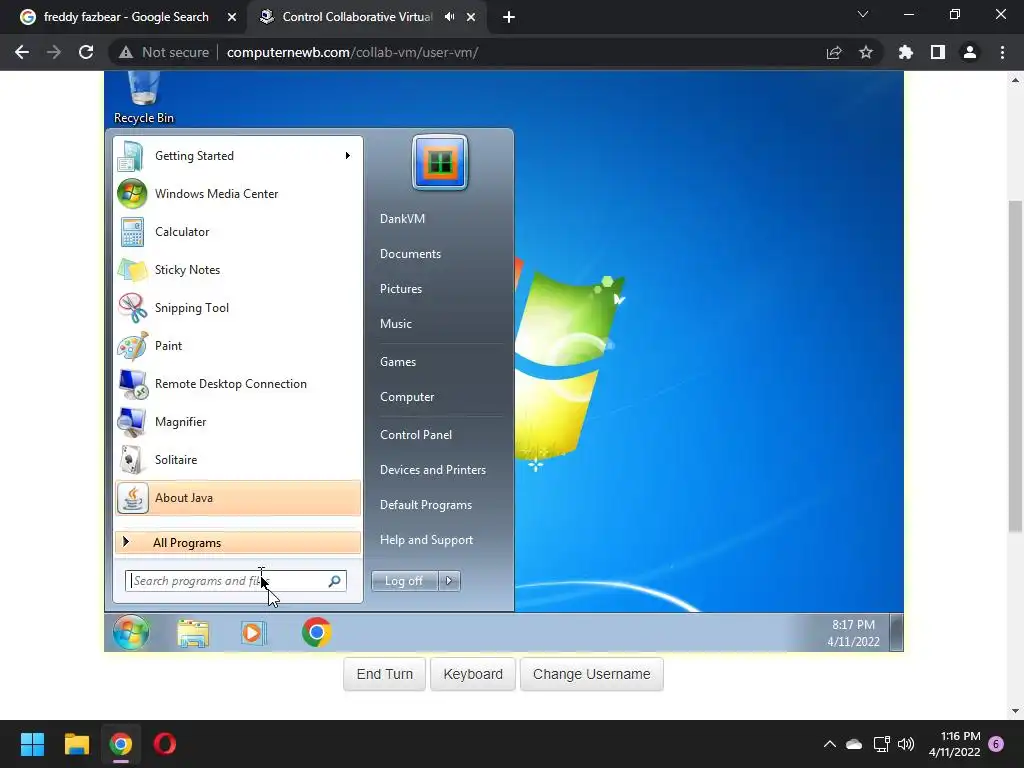This screenshot has height=768, width=1024.
Task: Open DankVM user folder
Action: pos(402,219)
